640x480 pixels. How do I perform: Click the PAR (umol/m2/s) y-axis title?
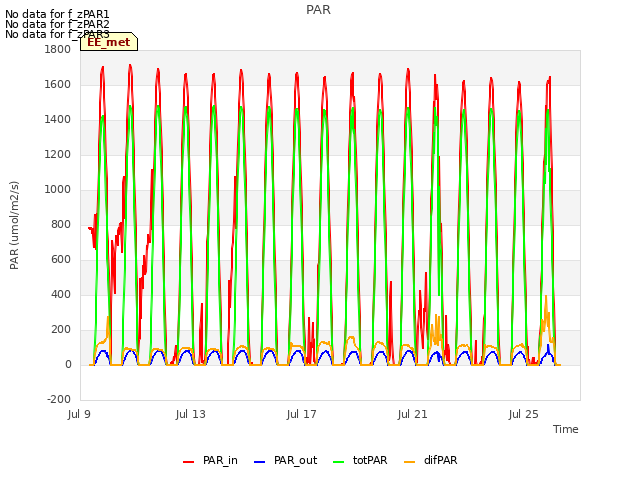click(x=14, y=225)
